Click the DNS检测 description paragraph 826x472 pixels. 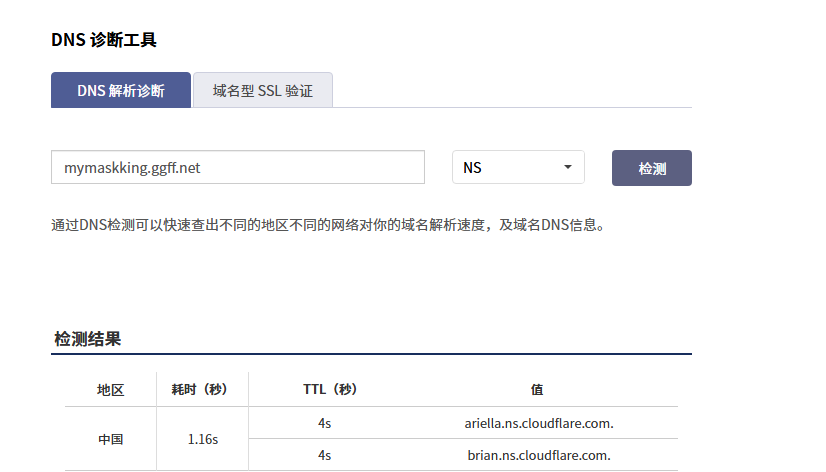pyautogui.click(x=328, y=225)
